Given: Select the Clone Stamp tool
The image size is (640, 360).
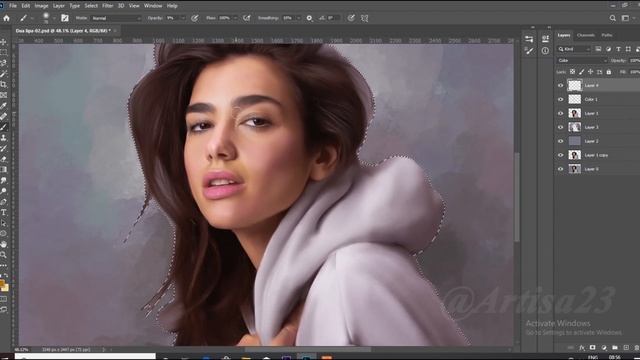Looking at the screenshot, I should click(x=4, y=138).
